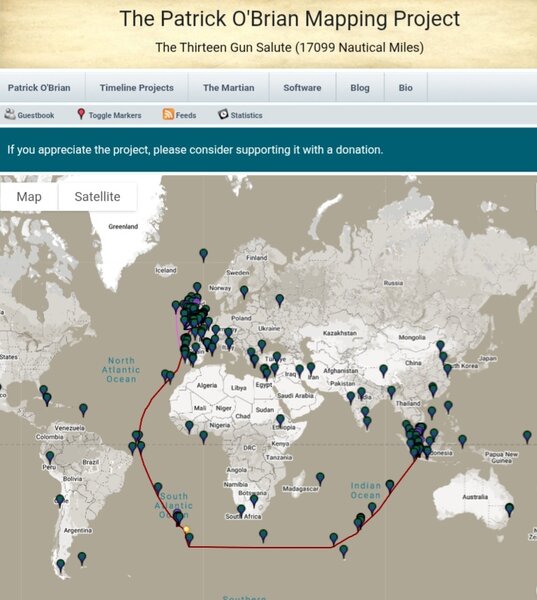Open the orange RSS Feeds icon

(x=168, y=114)
